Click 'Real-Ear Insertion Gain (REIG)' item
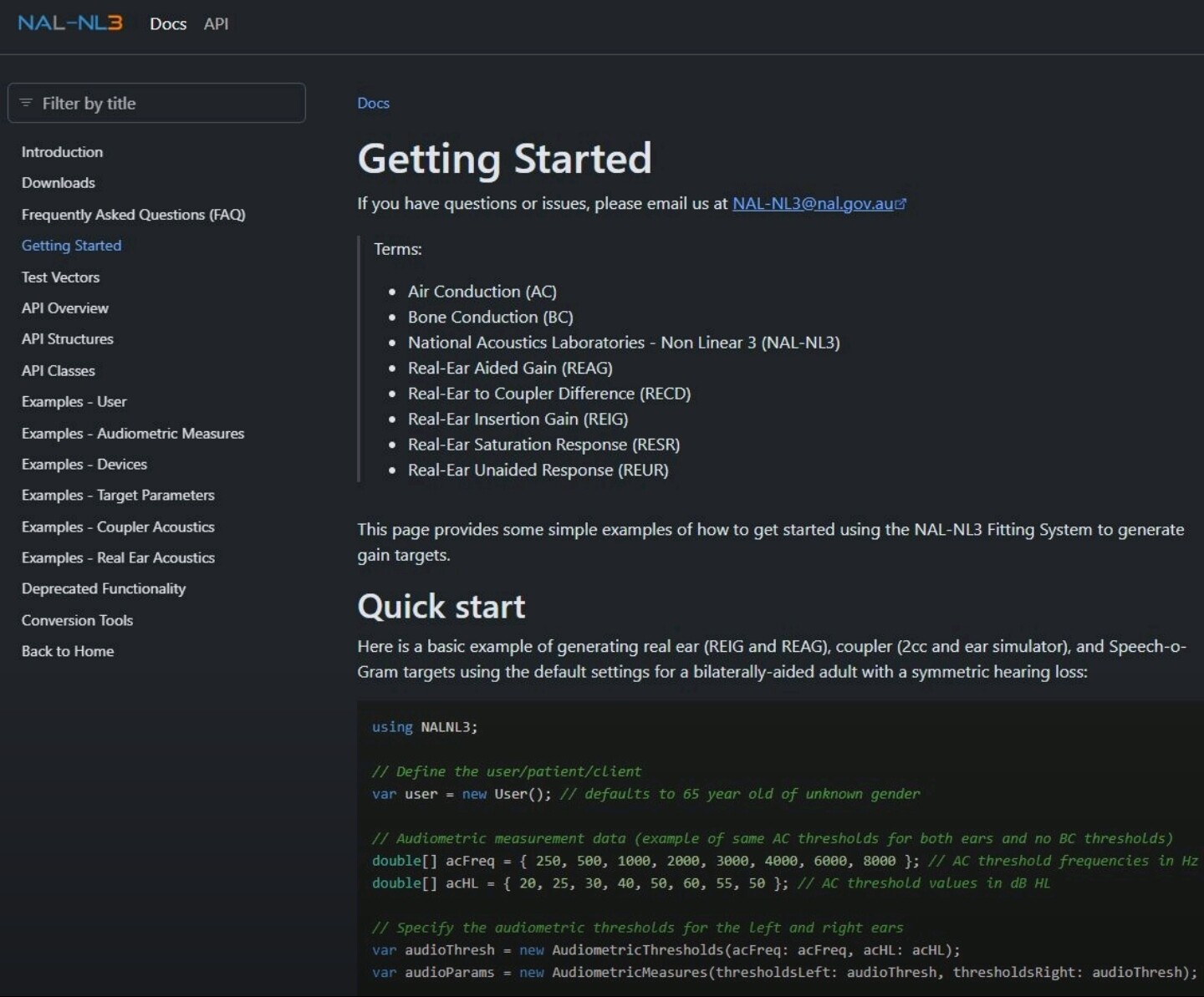This screenshot has height=997, width=1204. pos(518,420)
